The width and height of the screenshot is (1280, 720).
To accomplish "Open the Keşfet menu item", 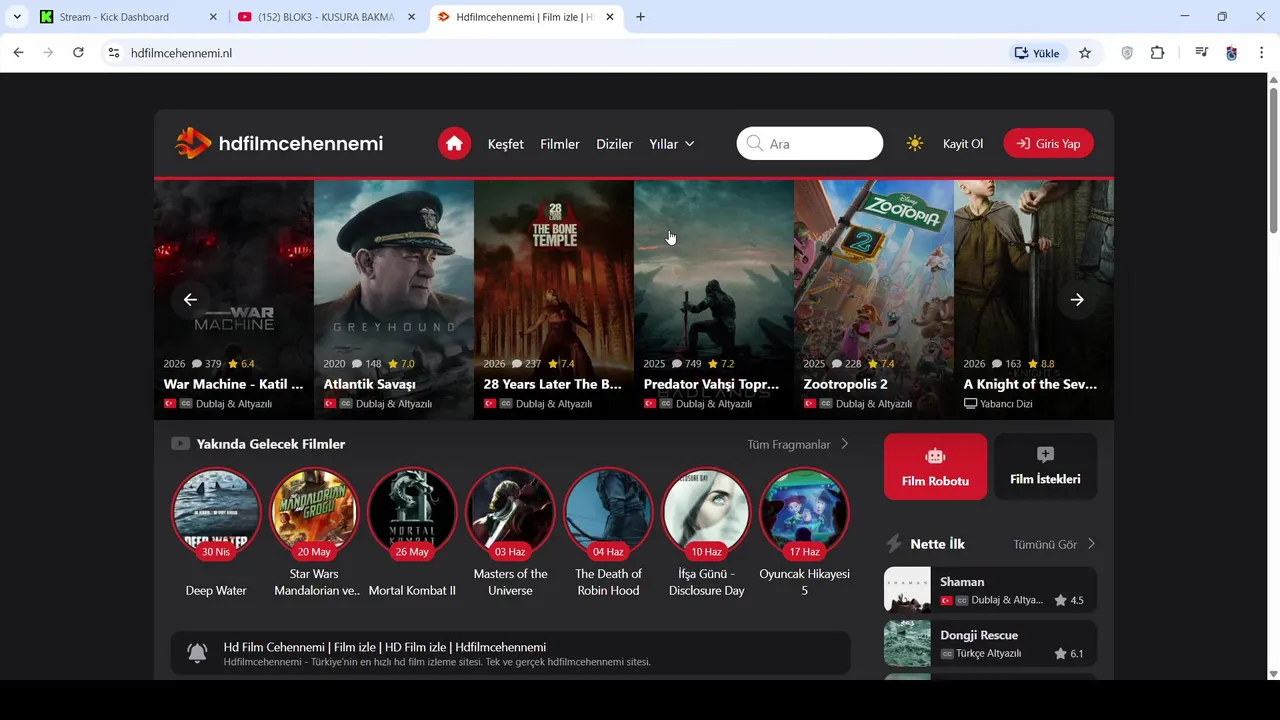I will (x=505, y=144).
